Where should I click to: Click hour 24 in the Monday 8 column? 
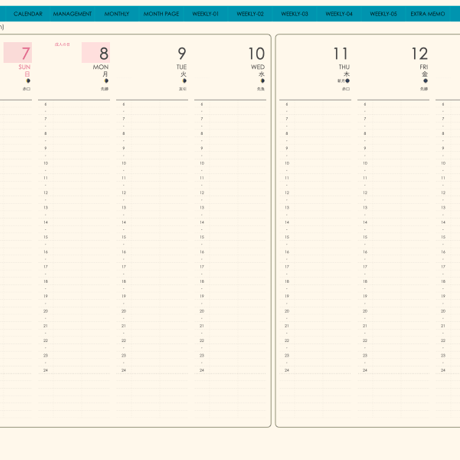tap(46, 370)
